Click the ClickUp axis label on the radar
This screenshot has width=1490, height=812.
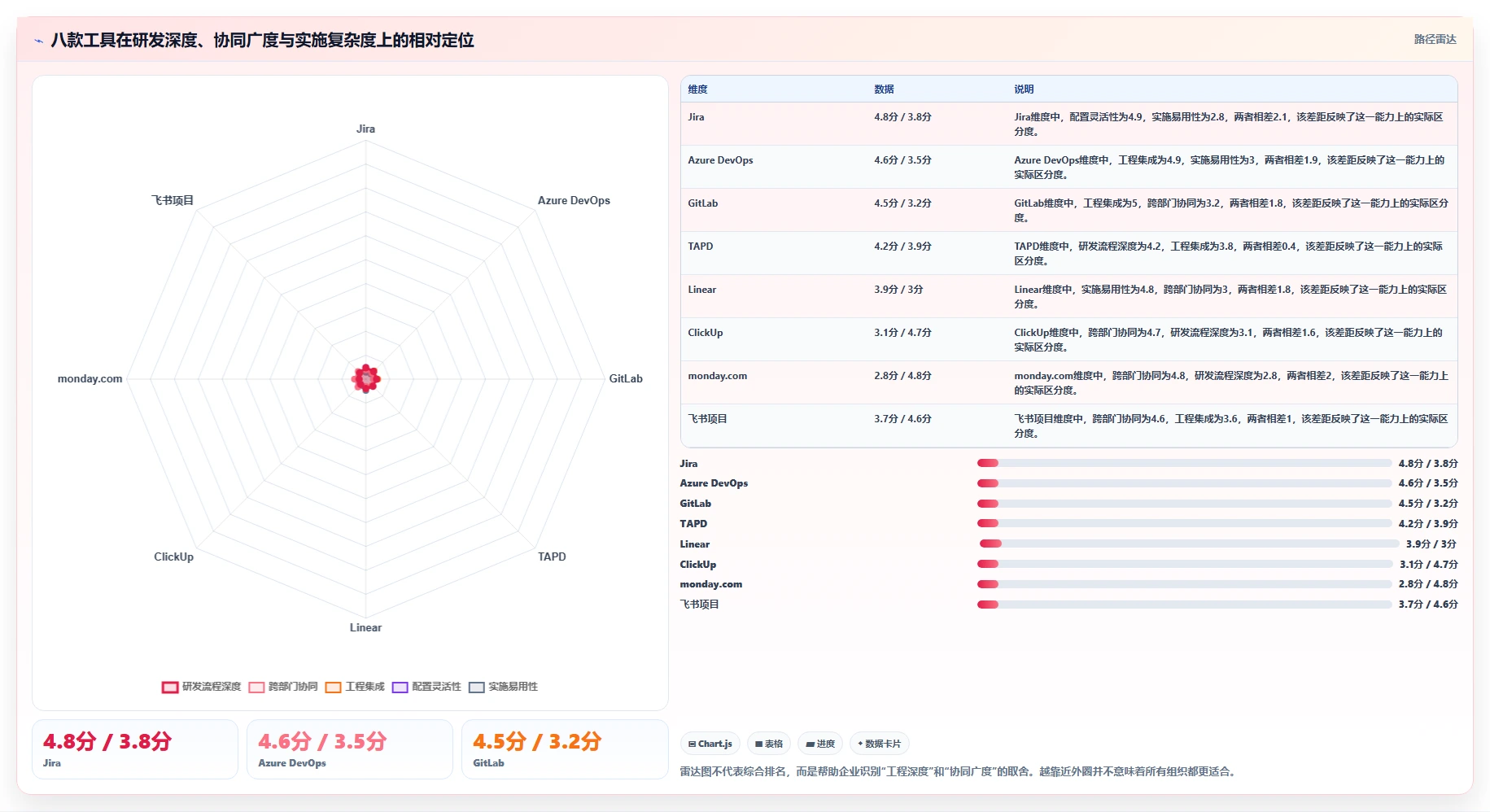(174, 557)
